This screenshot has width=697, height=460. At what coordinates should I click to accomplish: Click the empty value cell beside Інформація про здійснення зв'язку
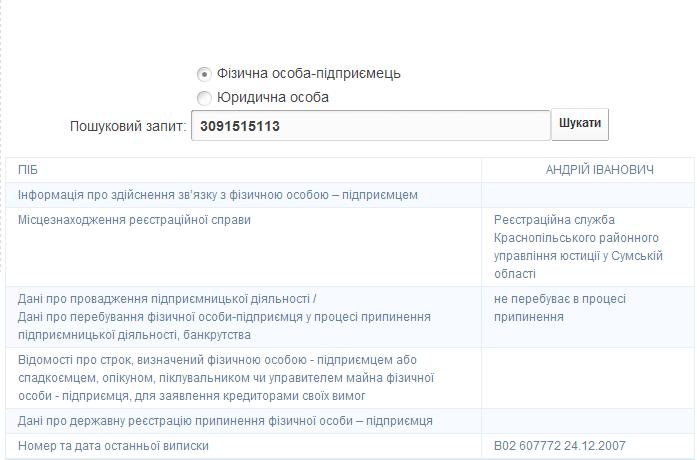coord(587,195)
